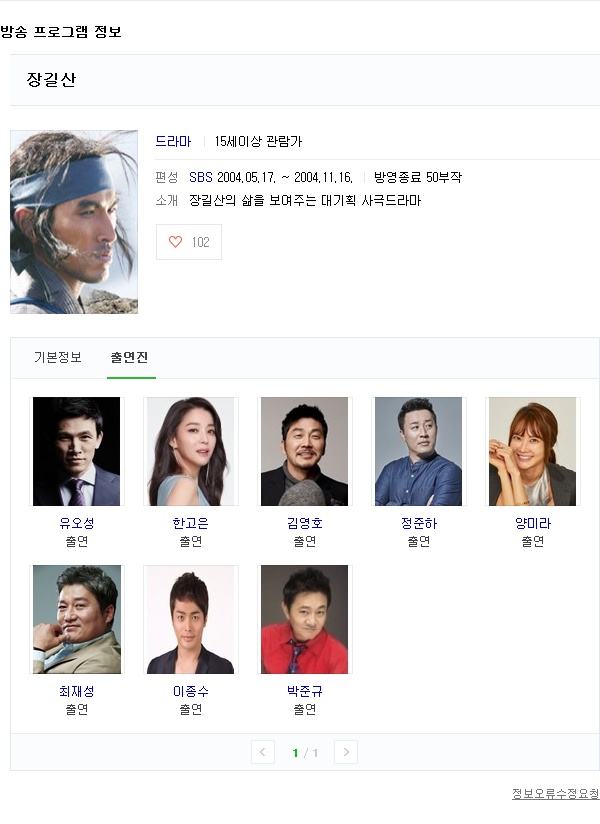Click 양미라 actress photo
The width and height of the screenshot is (600, 824).
click(x=533, y=451)
